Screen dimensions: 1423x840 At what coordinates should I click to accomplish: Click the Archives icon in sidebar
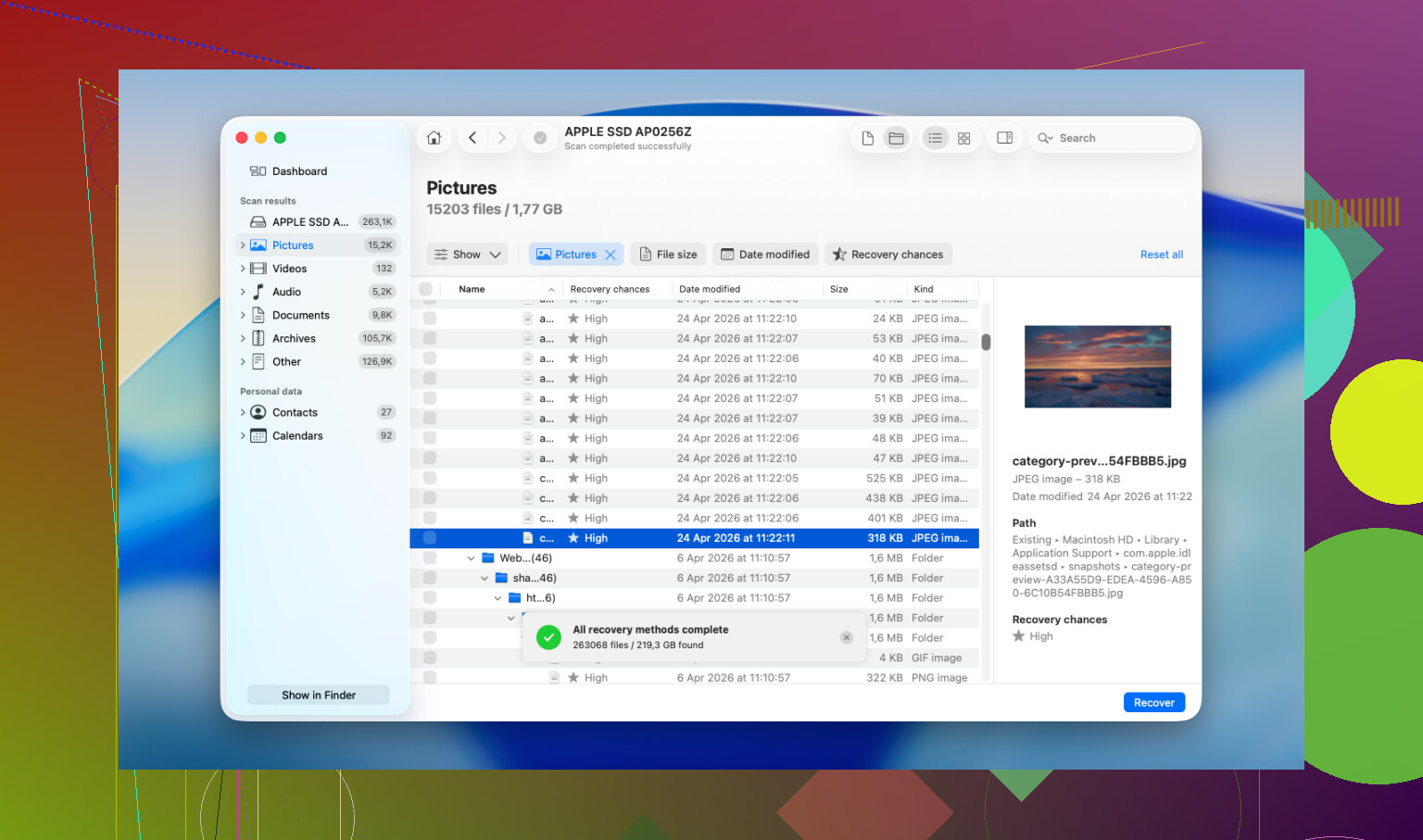258,338
